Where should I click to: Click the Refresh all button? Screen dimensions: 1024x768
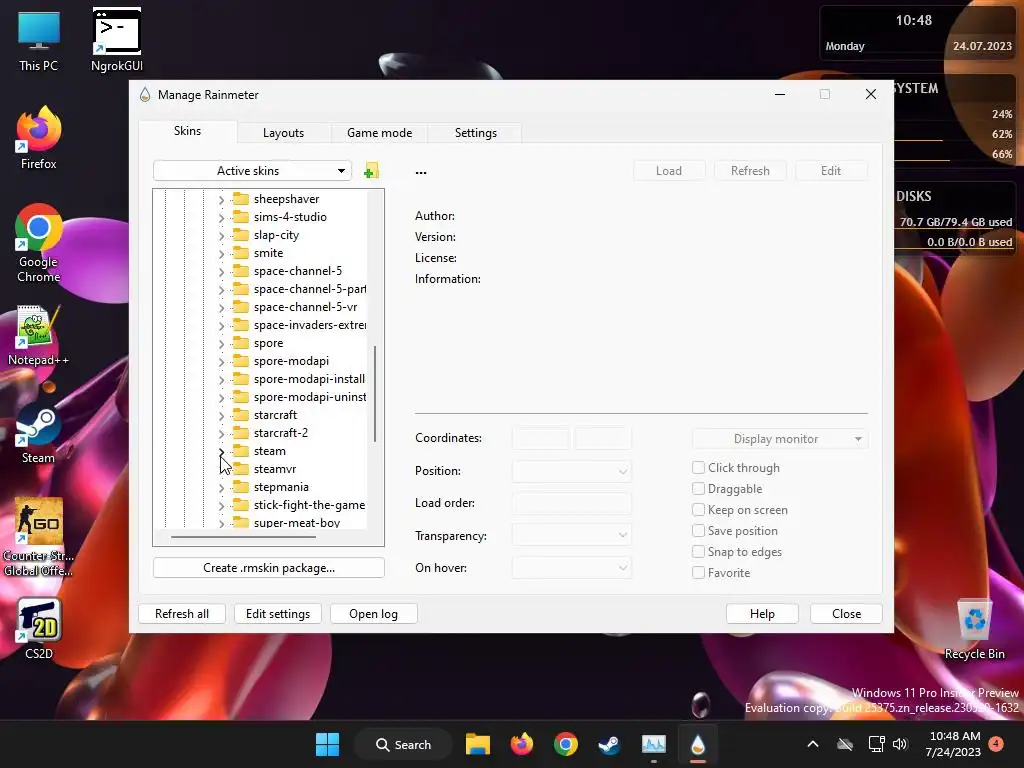click(x=182, y=613)
